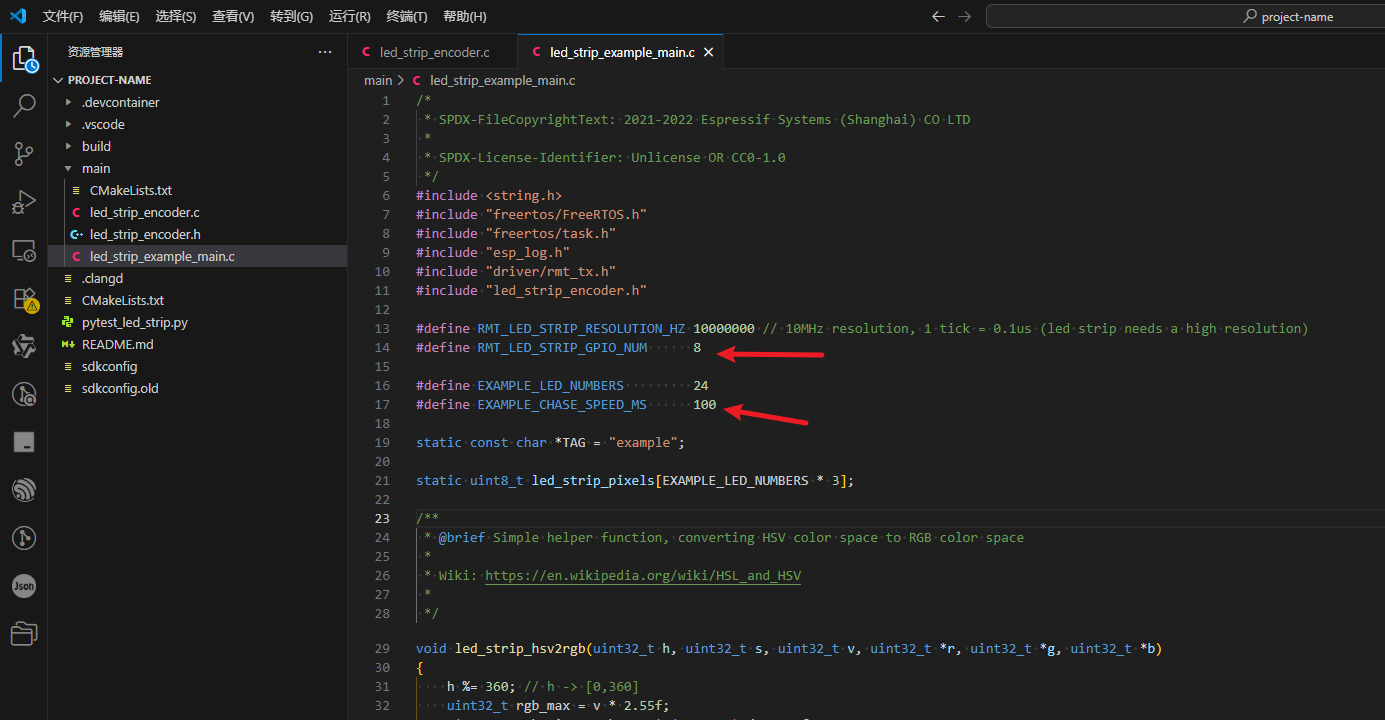This screenshot has height=720, width=1385.
Task: Open the explorer more actions ellipsis
Action: point(325,52)
